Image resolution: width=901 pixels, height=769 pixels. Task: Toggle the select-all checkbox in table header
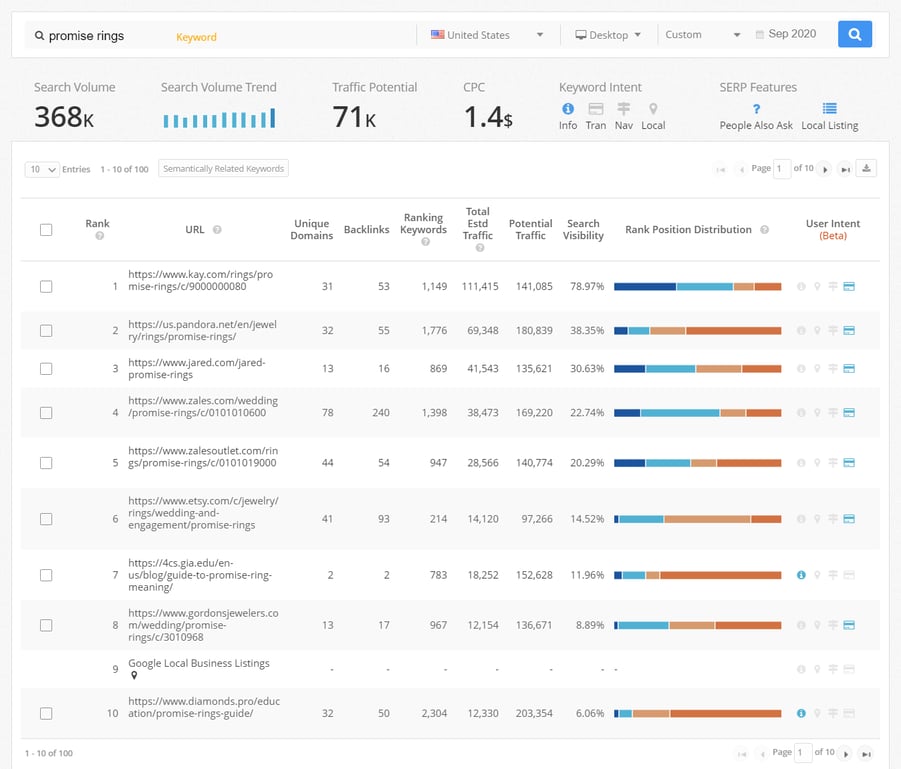(x=46, y=230)
